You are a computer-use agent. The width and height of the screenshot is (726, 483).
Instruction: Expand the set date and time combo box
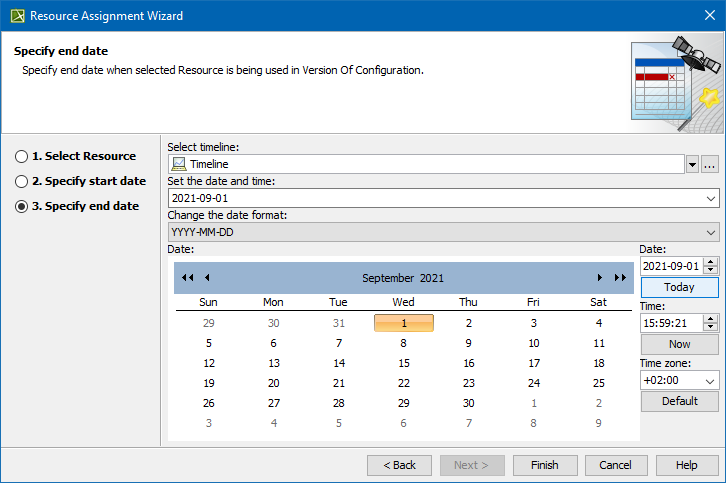tap(711, 198)
